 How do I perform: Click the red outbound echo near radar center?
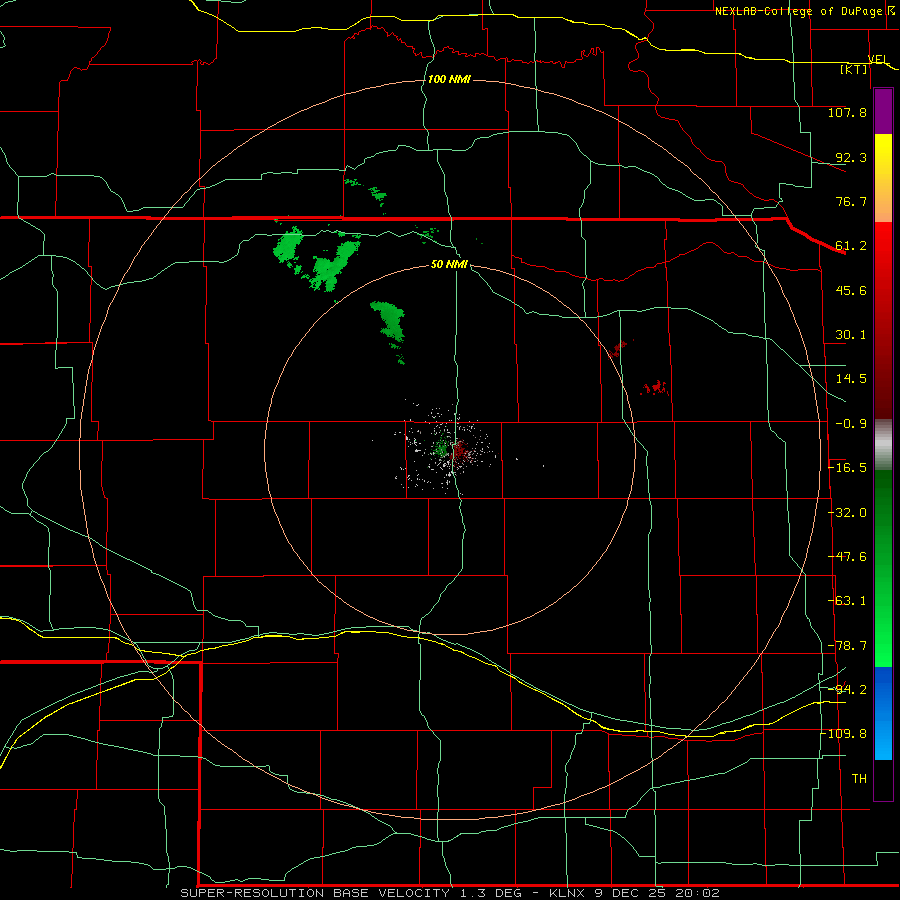pyautogui.click(x=461, y=451)
